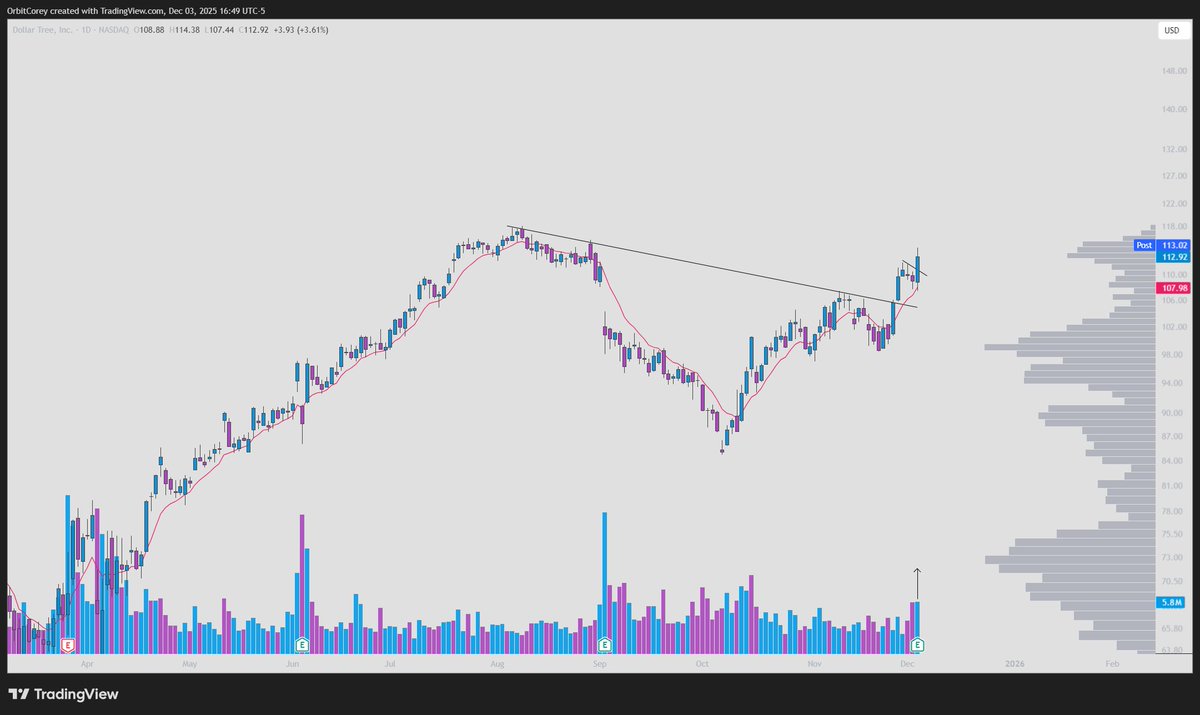Image resolution: width=1200 pixels, height=715 pixels.
Task: Click the low value 107.44
Action: pyautogui.click(x=222, y=30)
